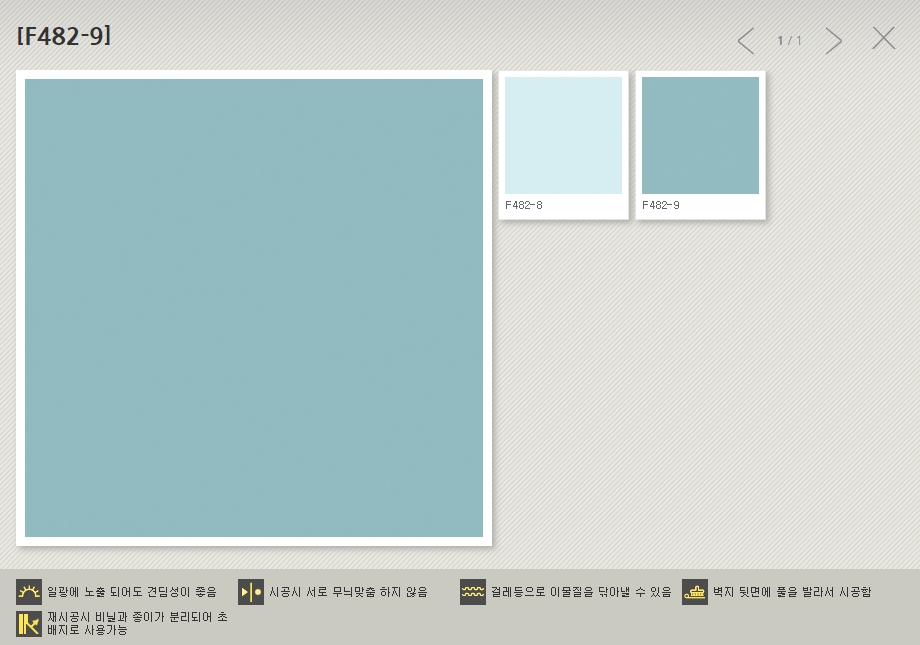Select the F482-9 teal thumbnail

(700, 135)
